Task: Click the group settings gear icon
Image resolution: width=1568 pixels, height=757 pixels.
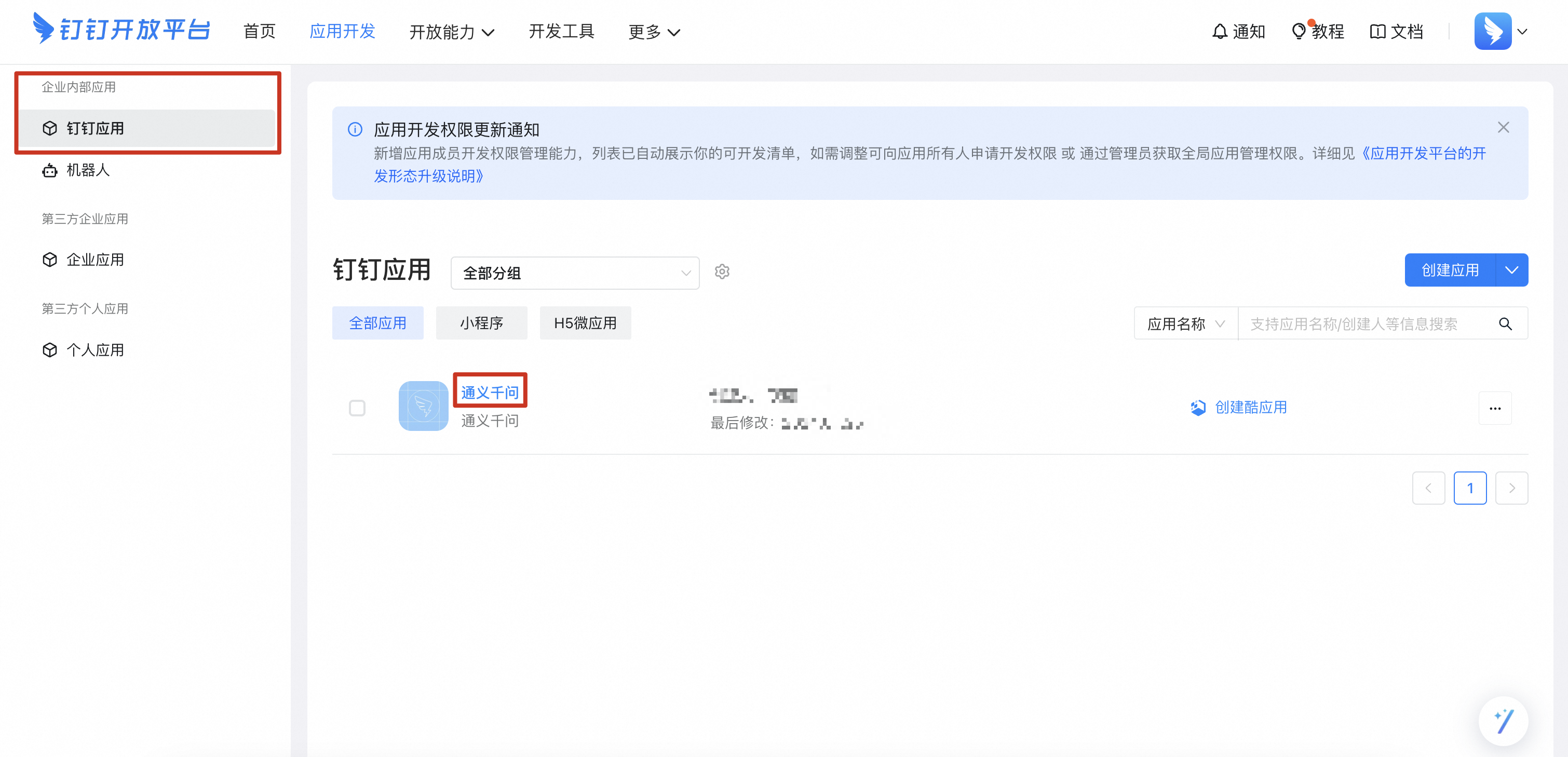Action: [x=722, y=272]
